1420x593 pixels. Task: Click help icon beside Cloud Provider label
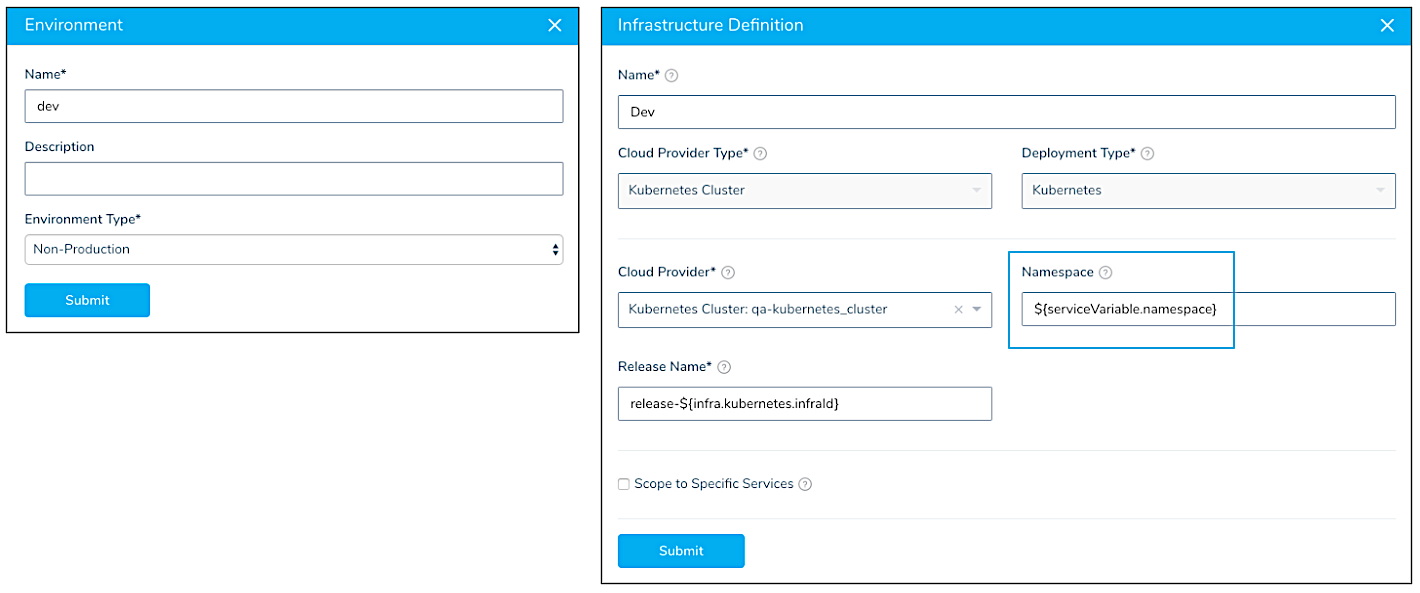tap(728, 272)
